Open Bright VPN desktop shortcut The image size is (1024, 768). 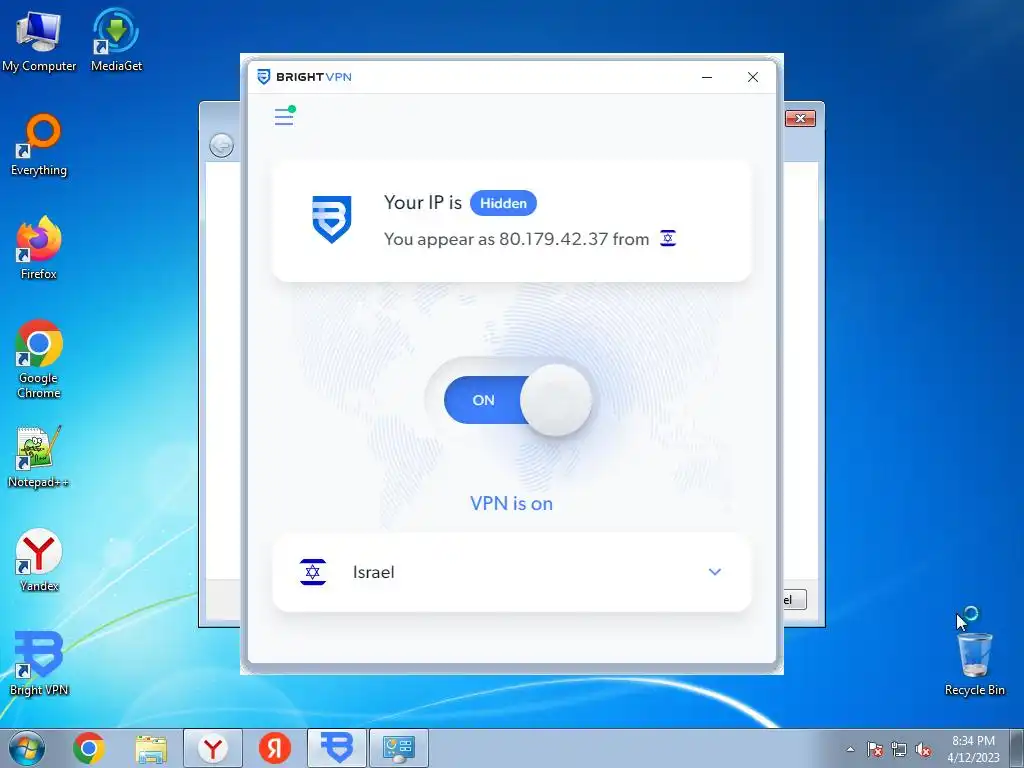point(39,664)
